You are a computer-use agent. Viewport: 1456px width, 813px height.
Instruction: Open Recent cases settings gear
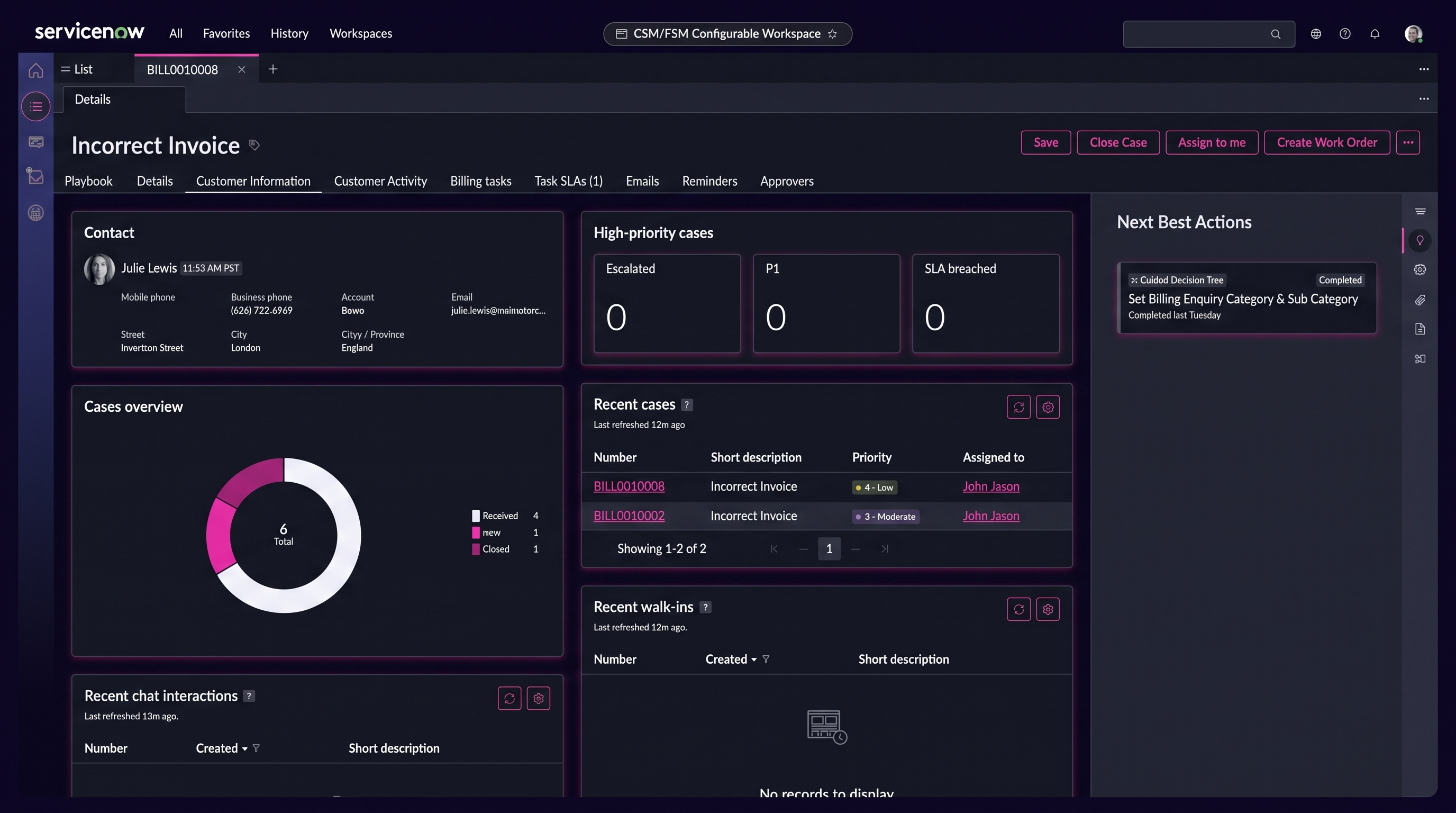point(1048,407)
